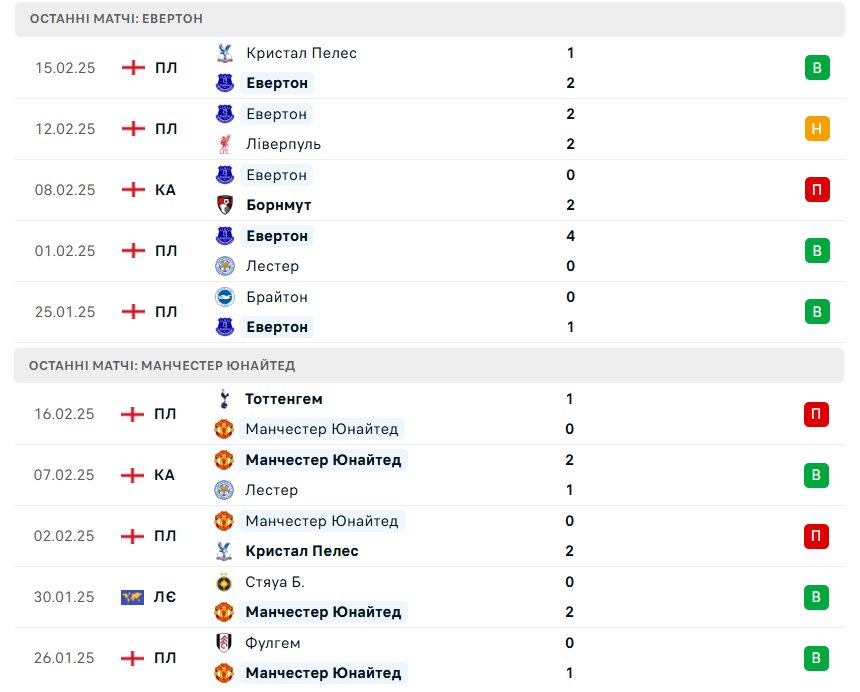Select the Everton 4–0 Leicester match row date
This screenshot has width=860, height=692.
click(65, 251)
